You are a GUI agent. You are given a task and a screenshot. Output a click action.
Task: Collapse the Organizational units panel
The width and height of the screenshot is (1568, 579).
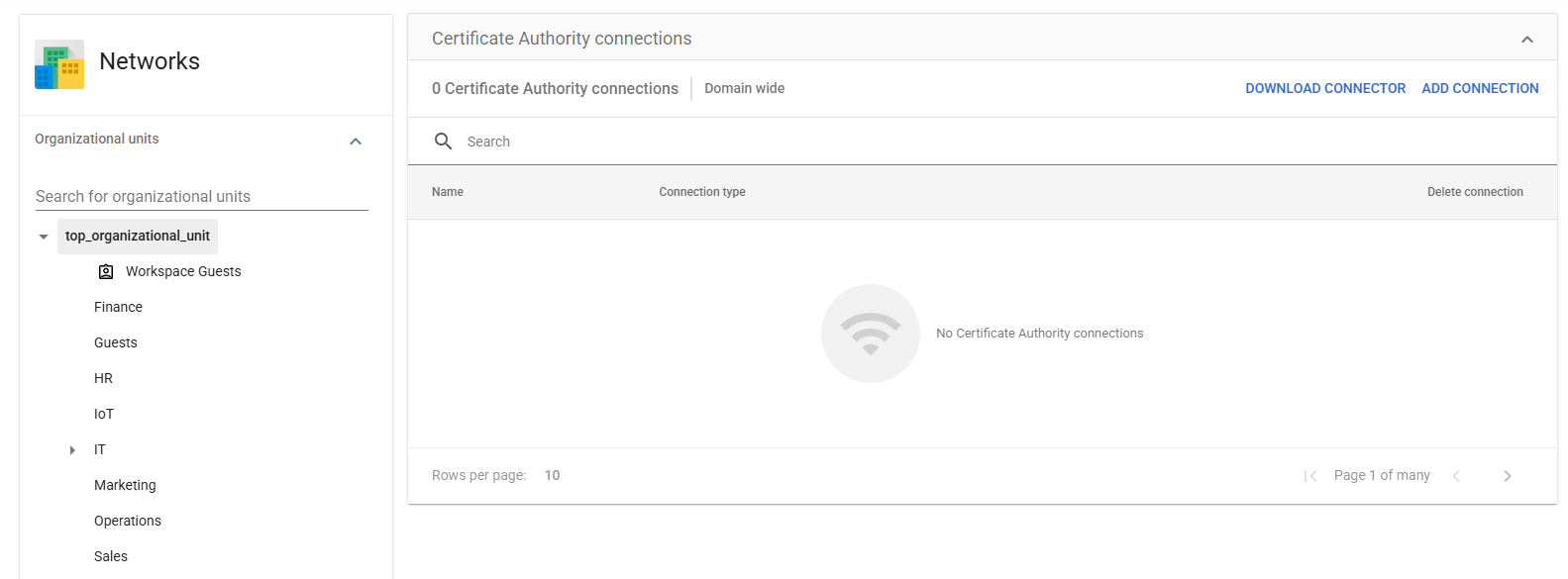click(356, 142)
